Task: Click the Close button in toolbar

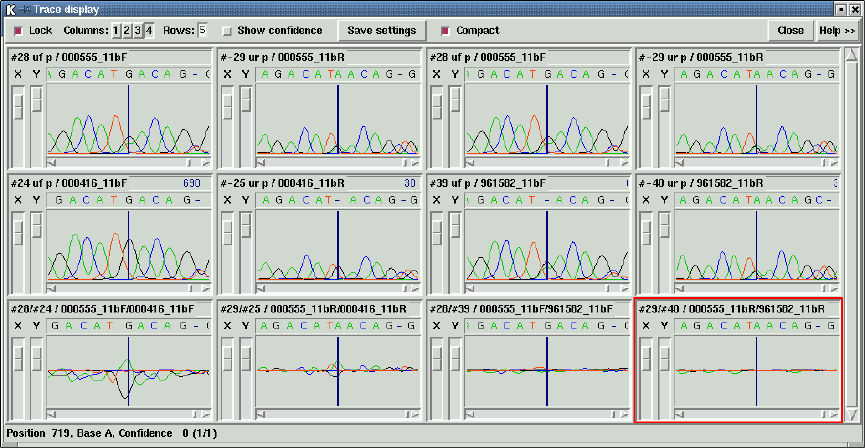Action: click(x=791, y=30)
